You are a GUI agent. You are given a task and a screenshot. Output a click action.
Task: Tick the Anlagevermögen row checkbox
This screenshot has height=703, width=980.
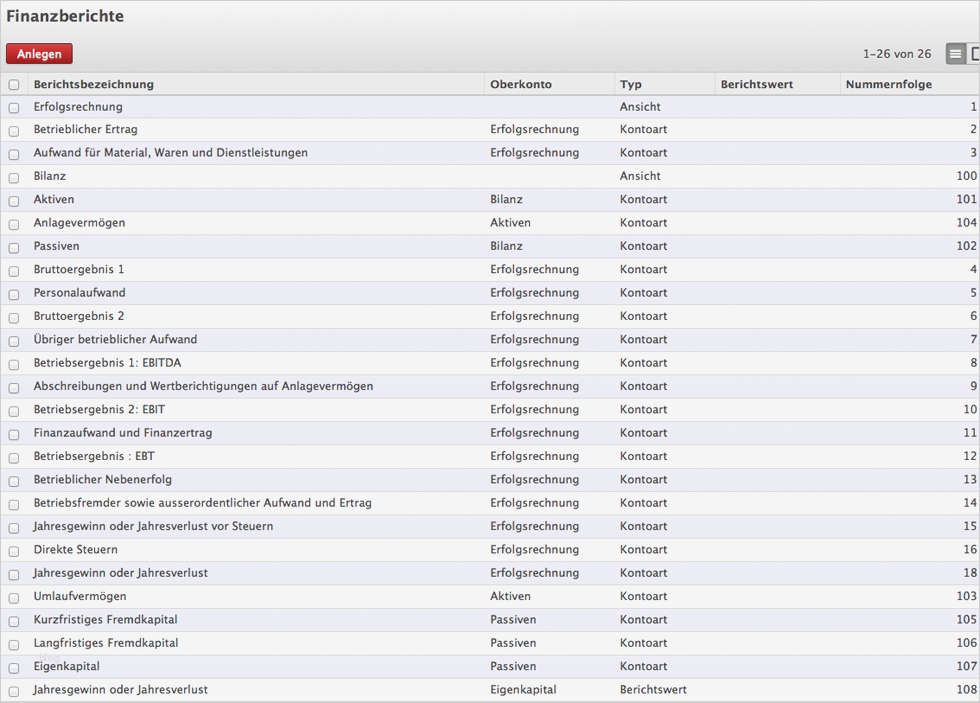[x=14, y=224]
